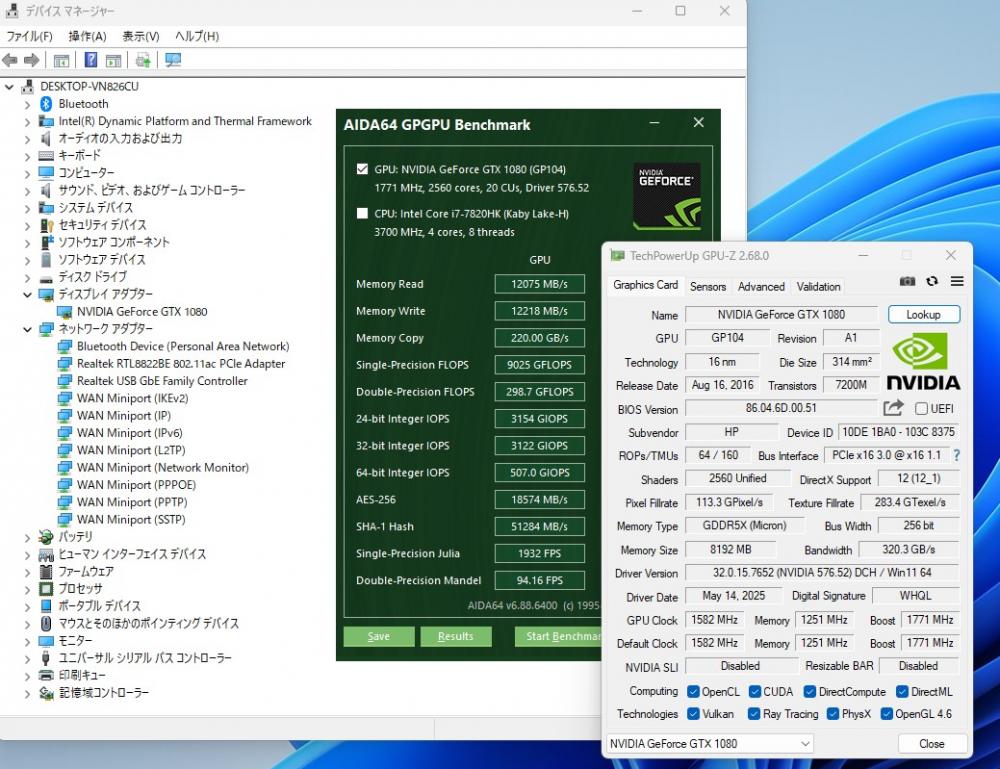This screenshot has width=1000, height=769.
Task: Click the Help icon in Device Manager toolbar
Action: pyautogui.click(x=91, y=60)
